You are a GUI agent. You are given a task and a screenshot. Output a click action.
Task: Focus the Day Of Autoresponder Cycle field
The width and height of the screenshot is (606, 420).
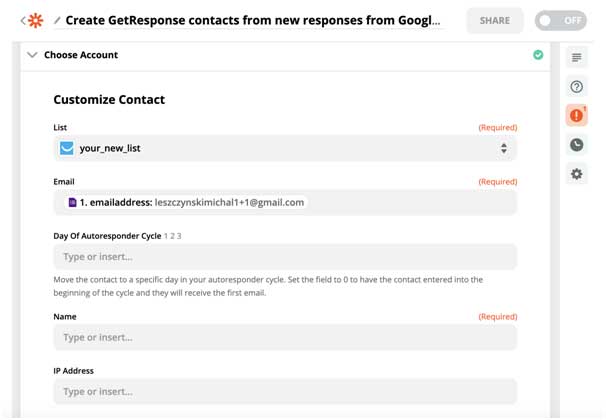[x=285, y=257]
